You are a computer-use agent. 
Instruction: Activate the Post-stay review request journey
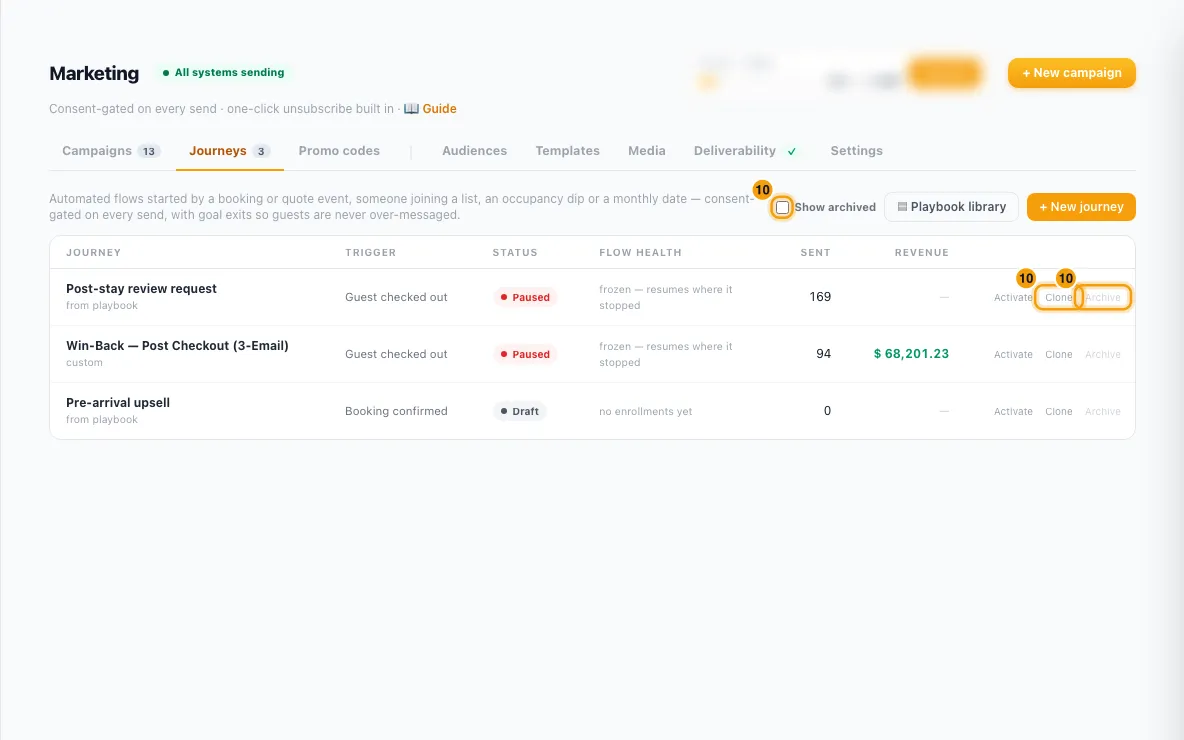click(x=1013, y=298)
